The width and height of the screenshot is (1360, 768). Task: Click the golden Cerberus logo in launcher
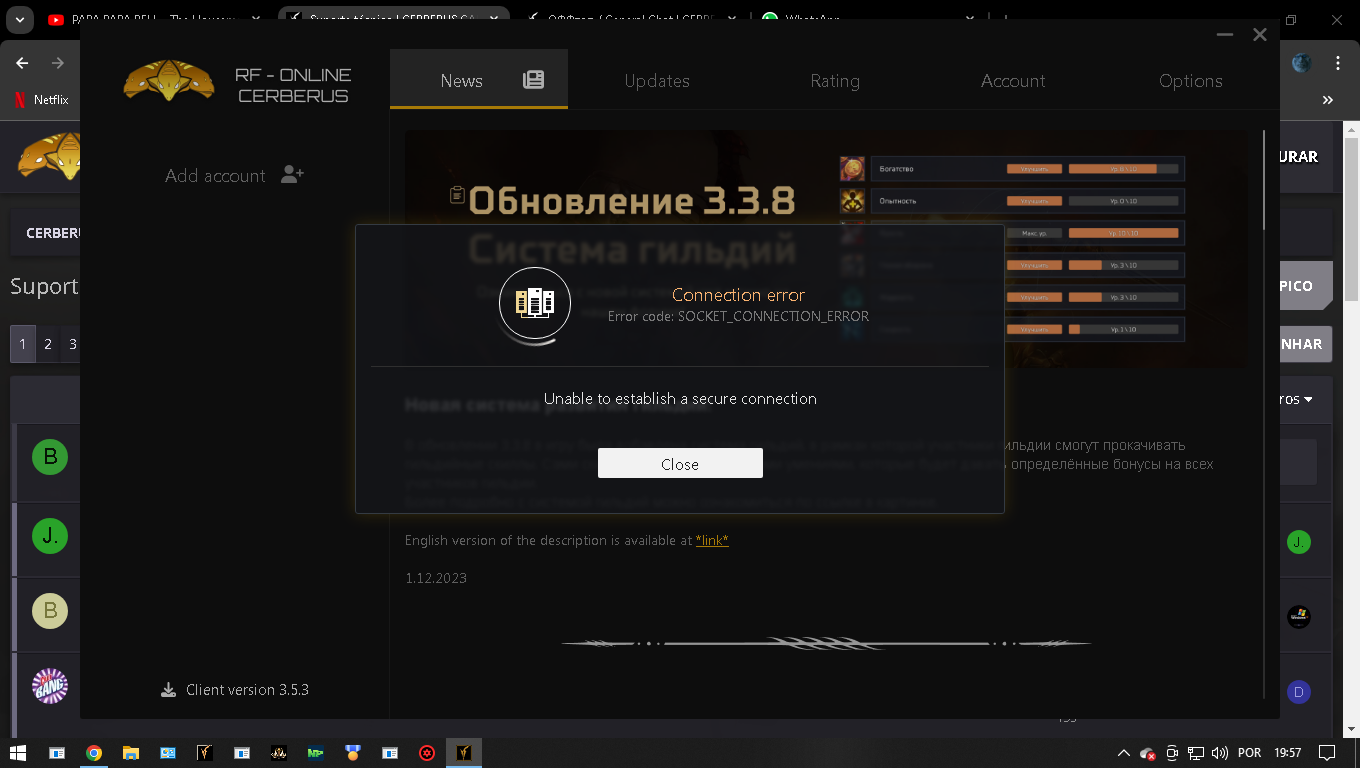pos(169,81)
